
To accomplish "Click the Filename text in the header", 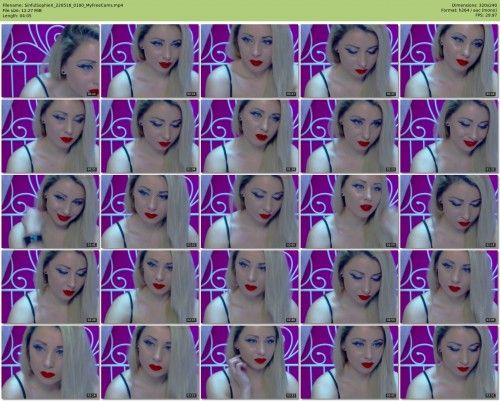I will point(62,5).
